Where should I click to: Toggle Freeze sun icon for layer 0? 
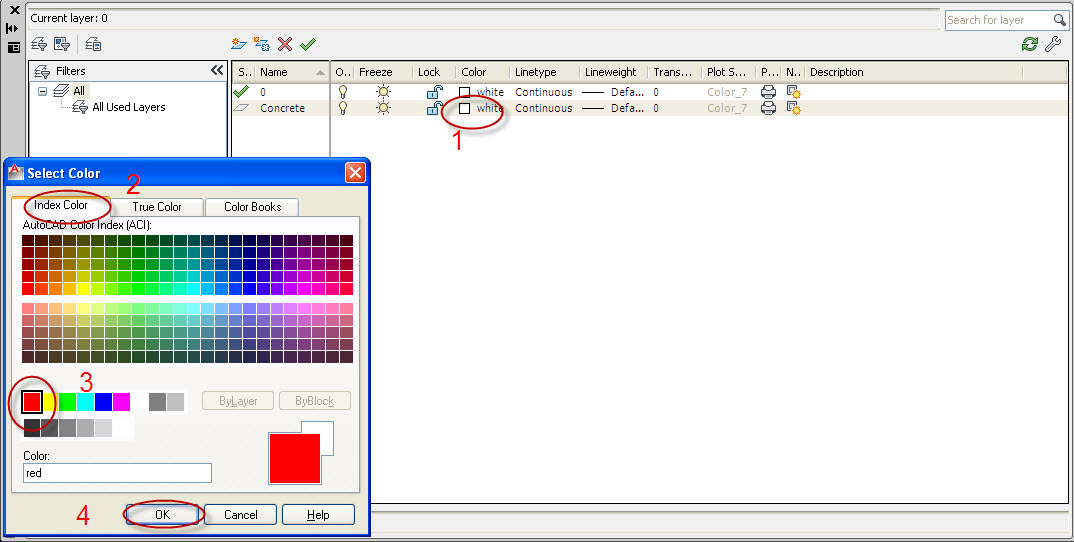[x=384, y=92]
